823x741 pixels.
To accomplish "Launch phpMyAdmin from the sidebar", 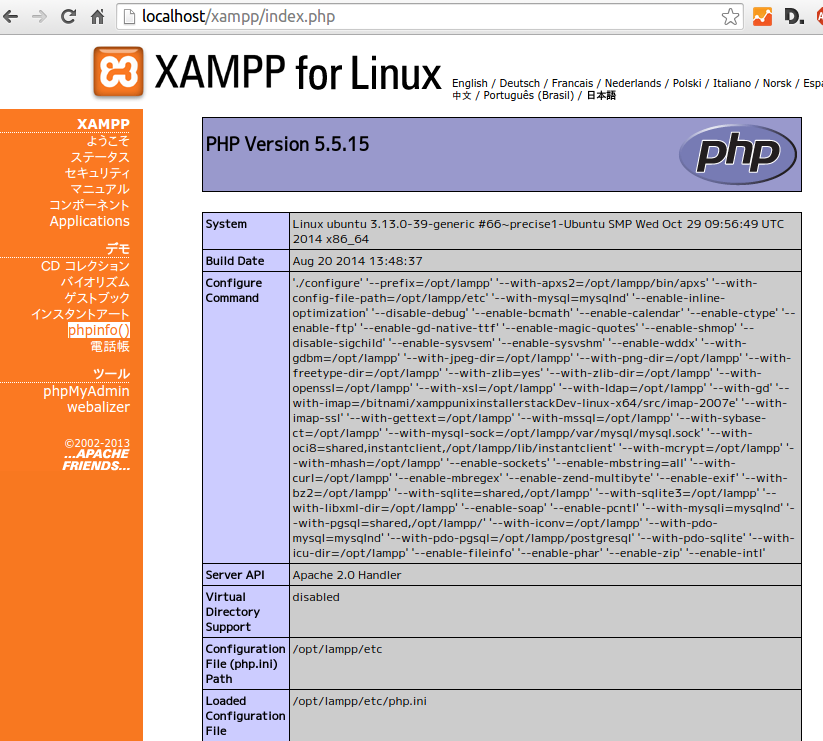I will click(x=87, y=391).
